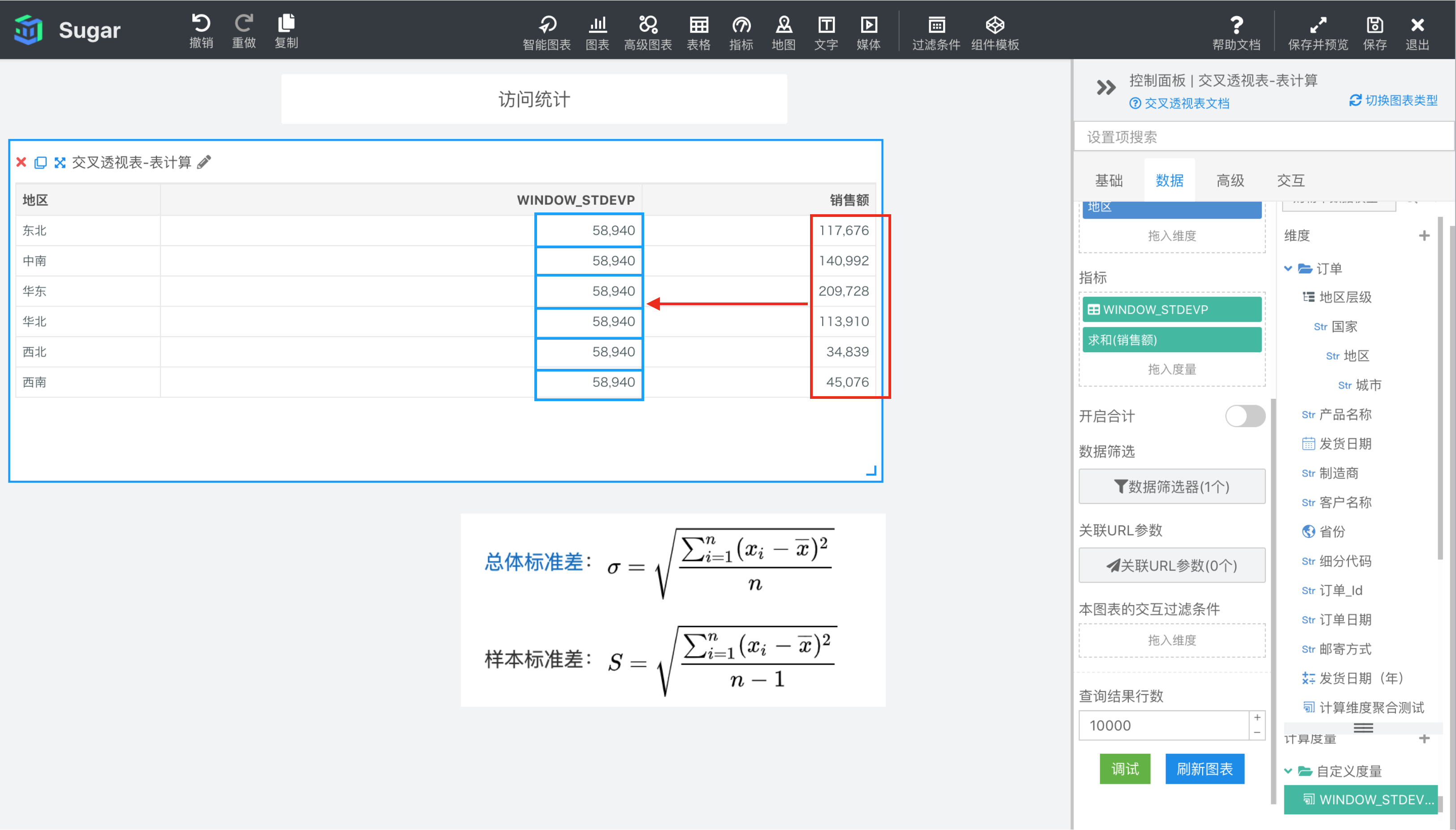Click the 刷新图表 refresh chart button

(1205, 769)
